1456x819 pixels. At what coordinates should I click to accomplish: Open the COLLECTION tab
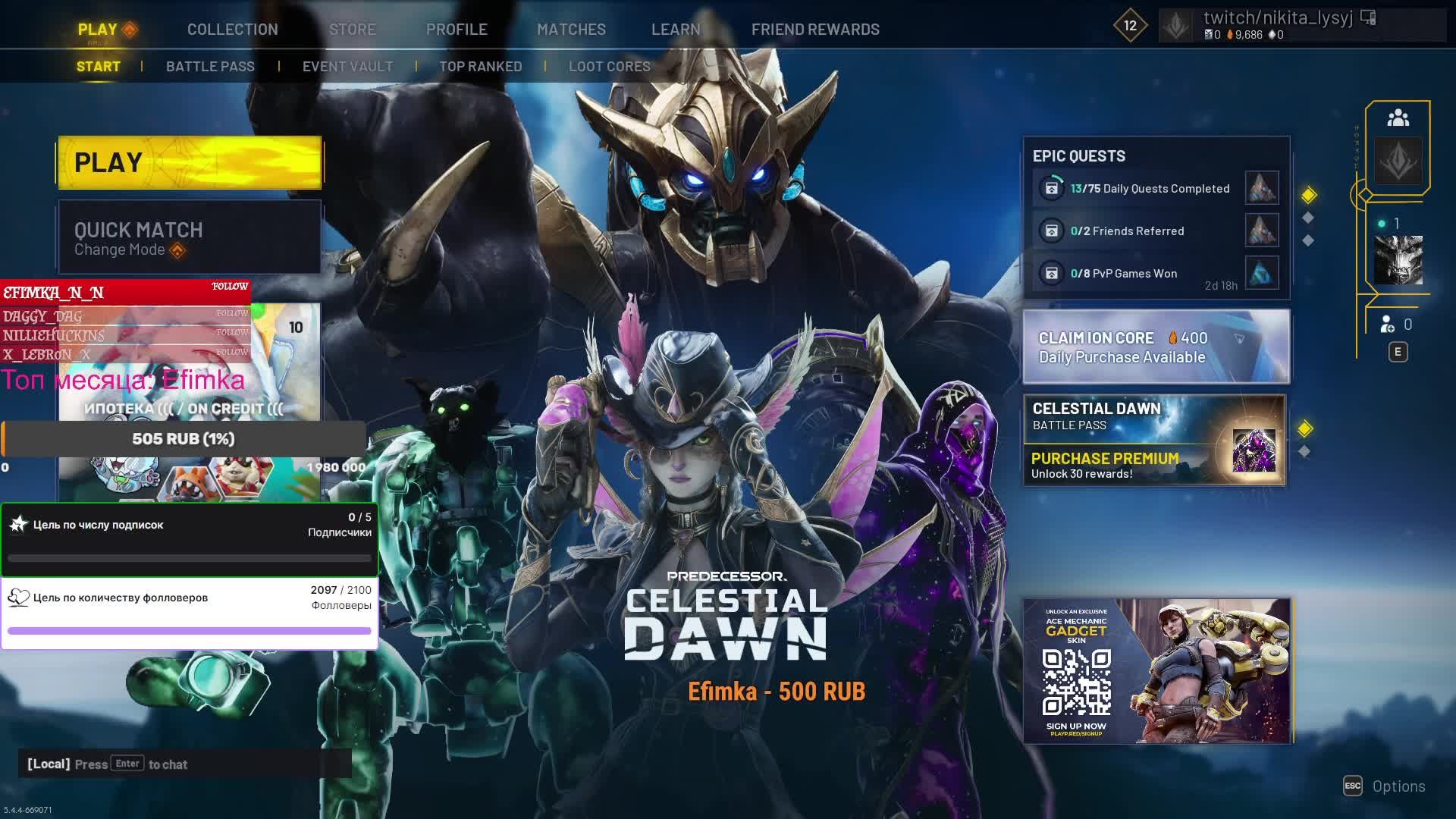pos(232,30)
